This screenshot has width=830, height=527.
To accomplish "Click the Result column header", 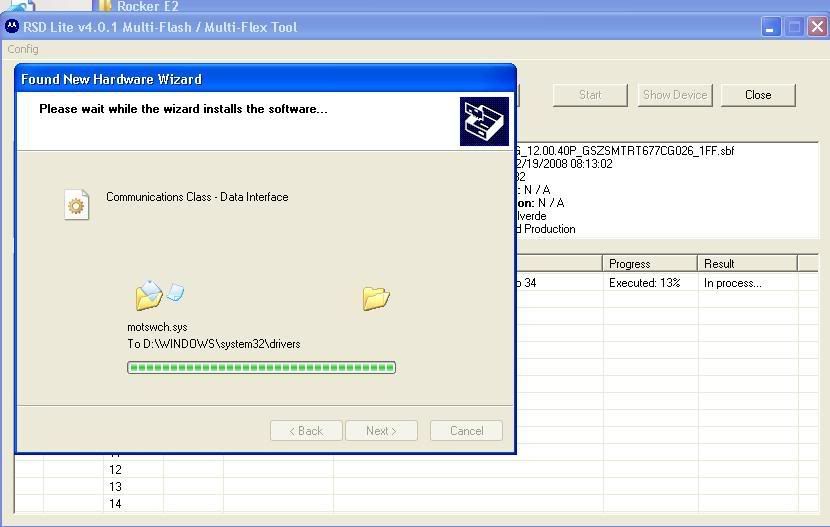I will (x=747, y=264).
